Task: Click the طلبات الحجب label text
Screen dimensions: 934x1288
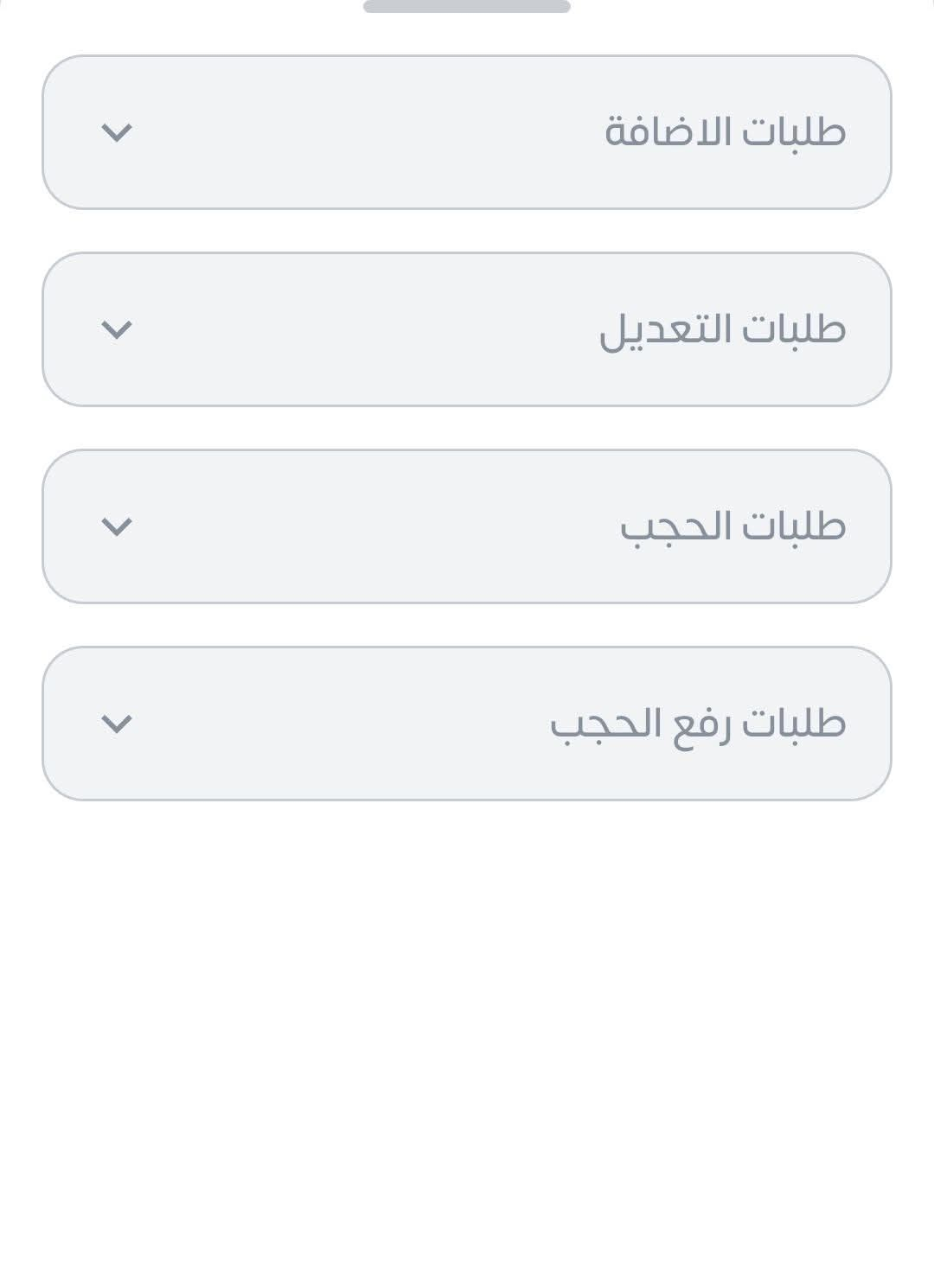Action: [x=732, y=526]
